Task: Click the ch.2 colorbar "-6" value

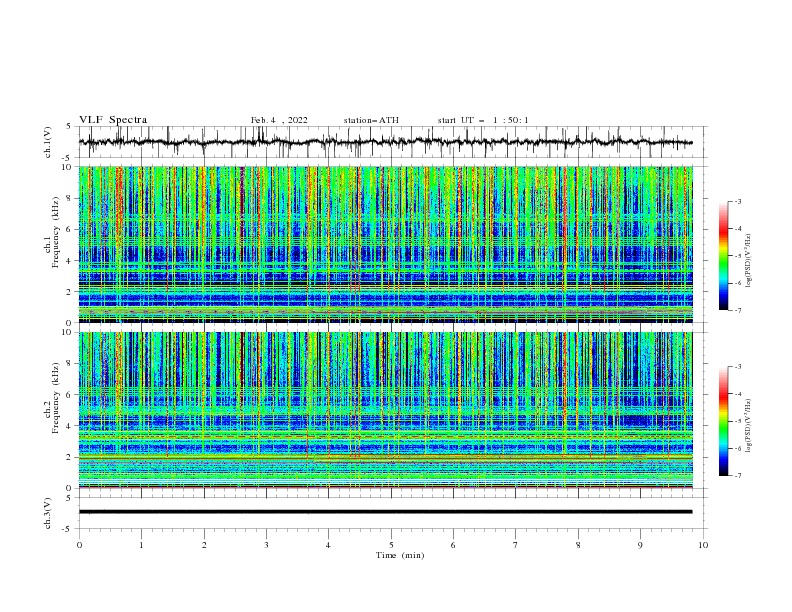Action: [738, 448]
